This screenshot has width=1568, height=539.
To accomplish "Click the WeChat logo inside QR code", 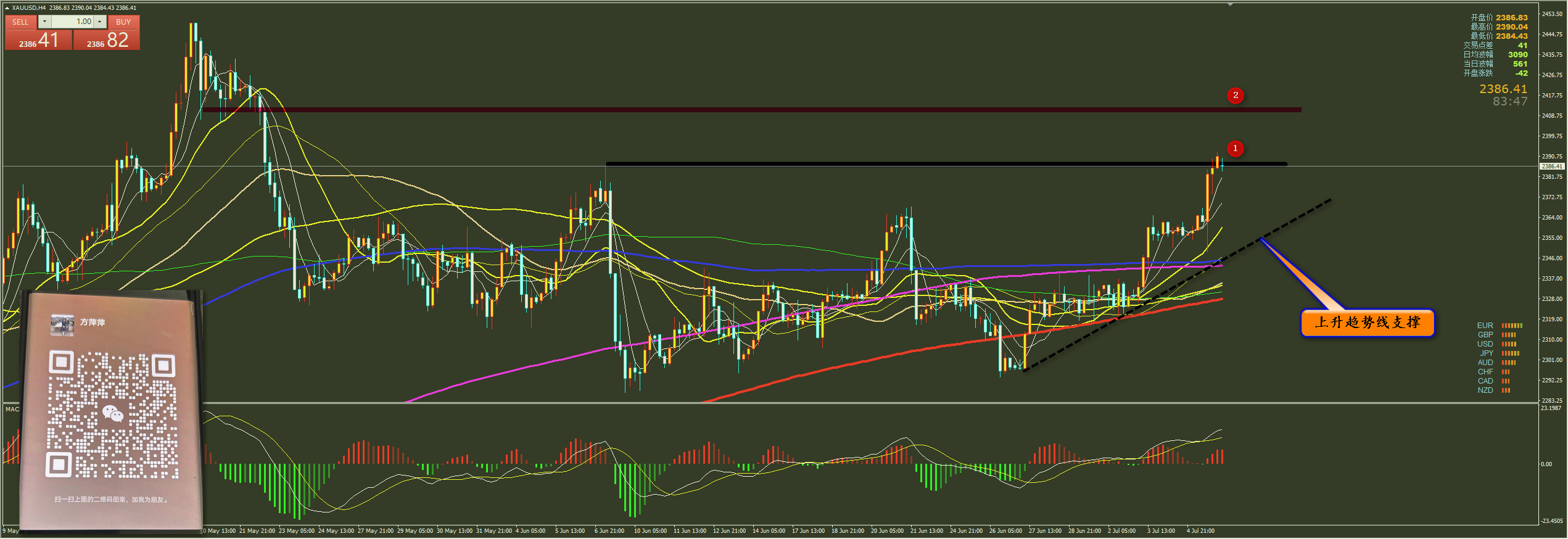I will tap(112, 413).
